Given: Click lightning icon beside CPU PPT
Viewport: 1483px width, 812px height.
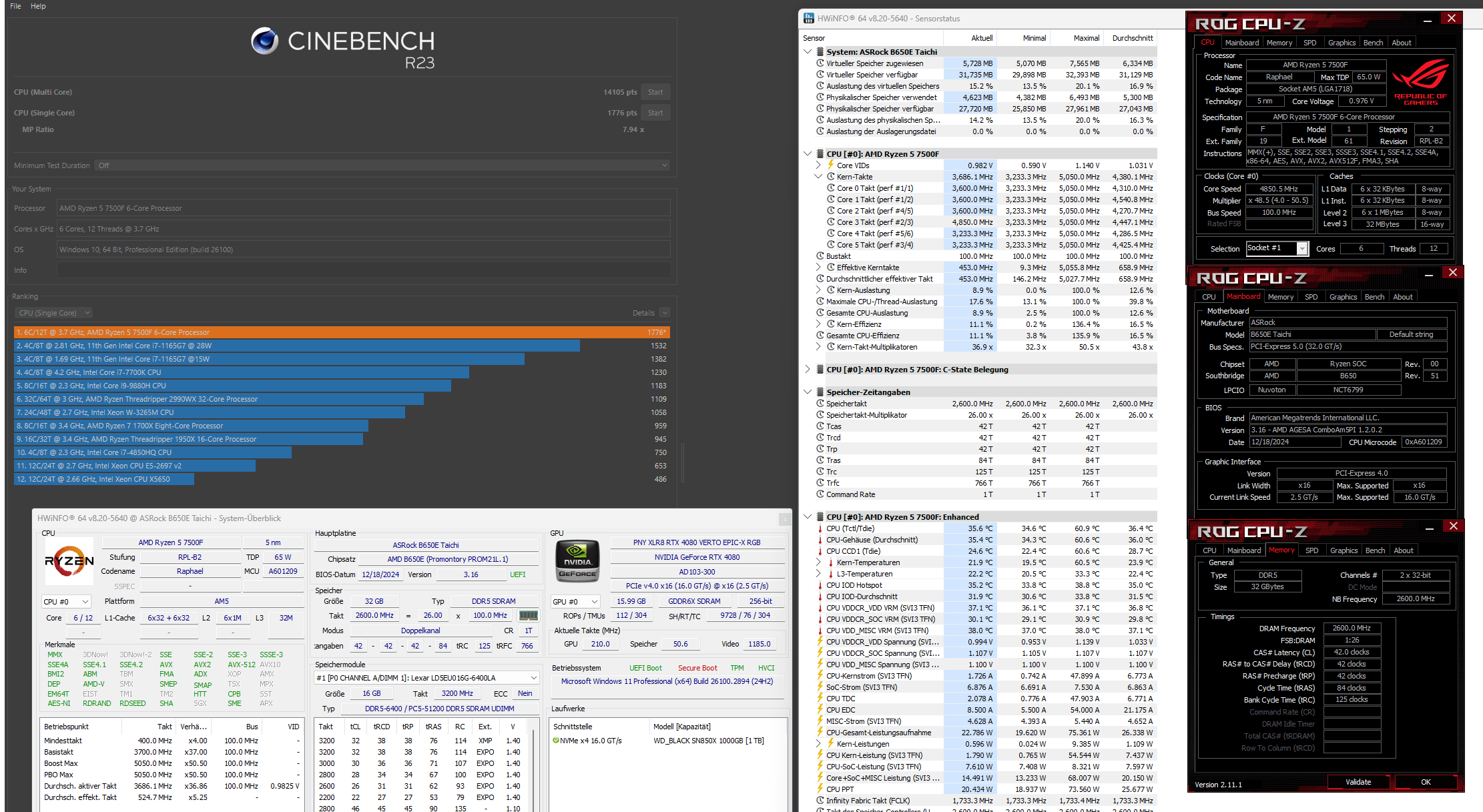Looking at the screenshot, I should pyautogui.click(x=820, y=789).
